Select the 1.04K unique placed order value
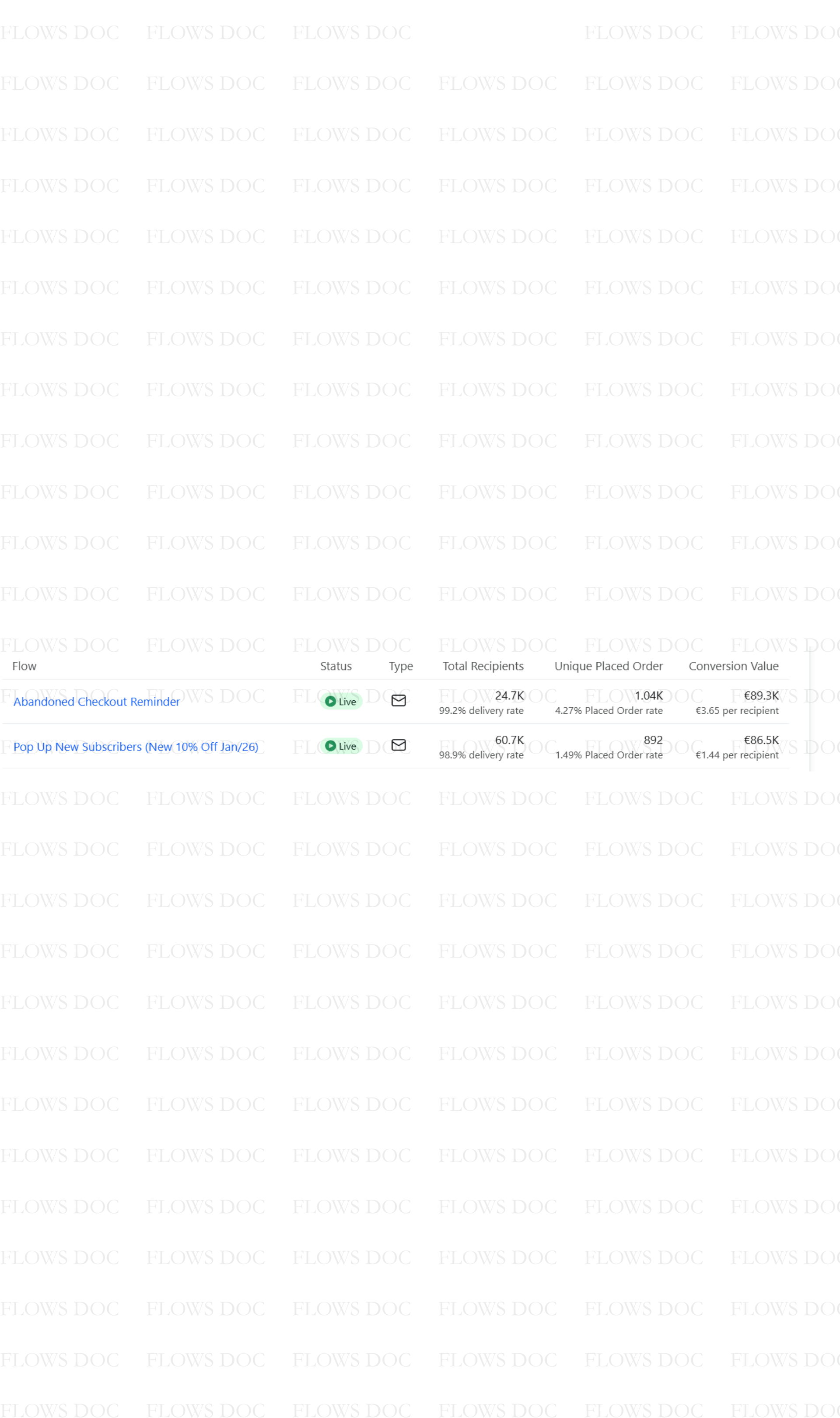Screen dimensions: 840x1418 649,696
